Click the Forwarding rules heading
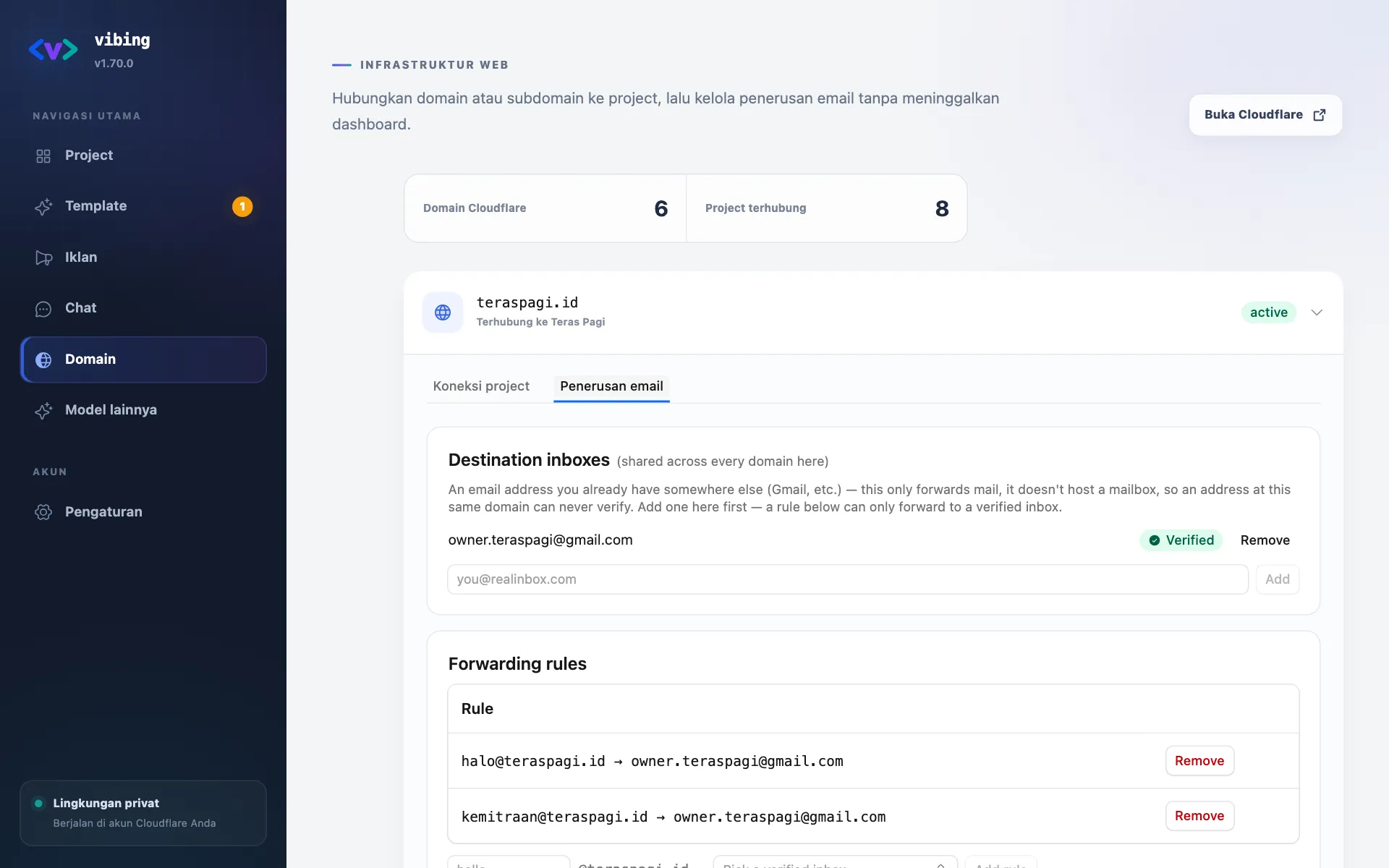The width and height of the screenshot is (1389, 868). (x=517, y=664)
